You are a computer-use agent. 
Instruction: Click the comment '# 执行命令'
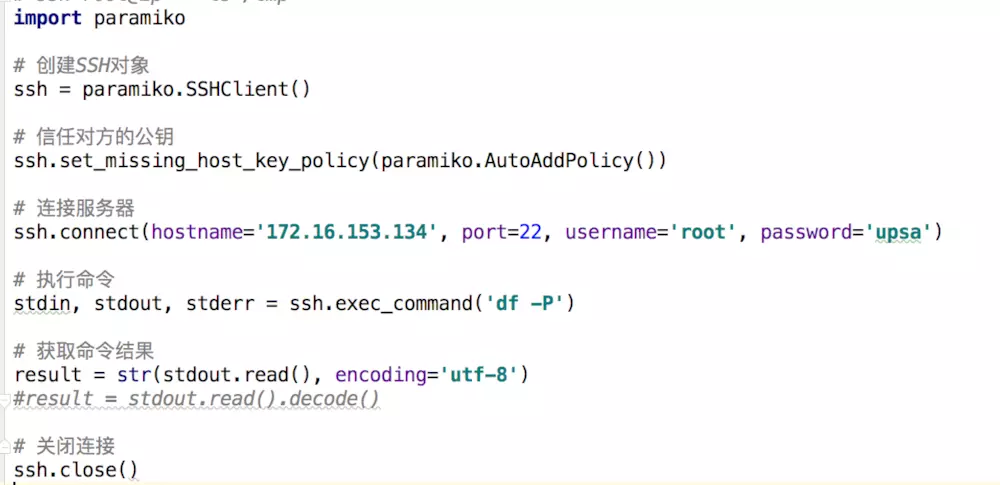(64, 280)
